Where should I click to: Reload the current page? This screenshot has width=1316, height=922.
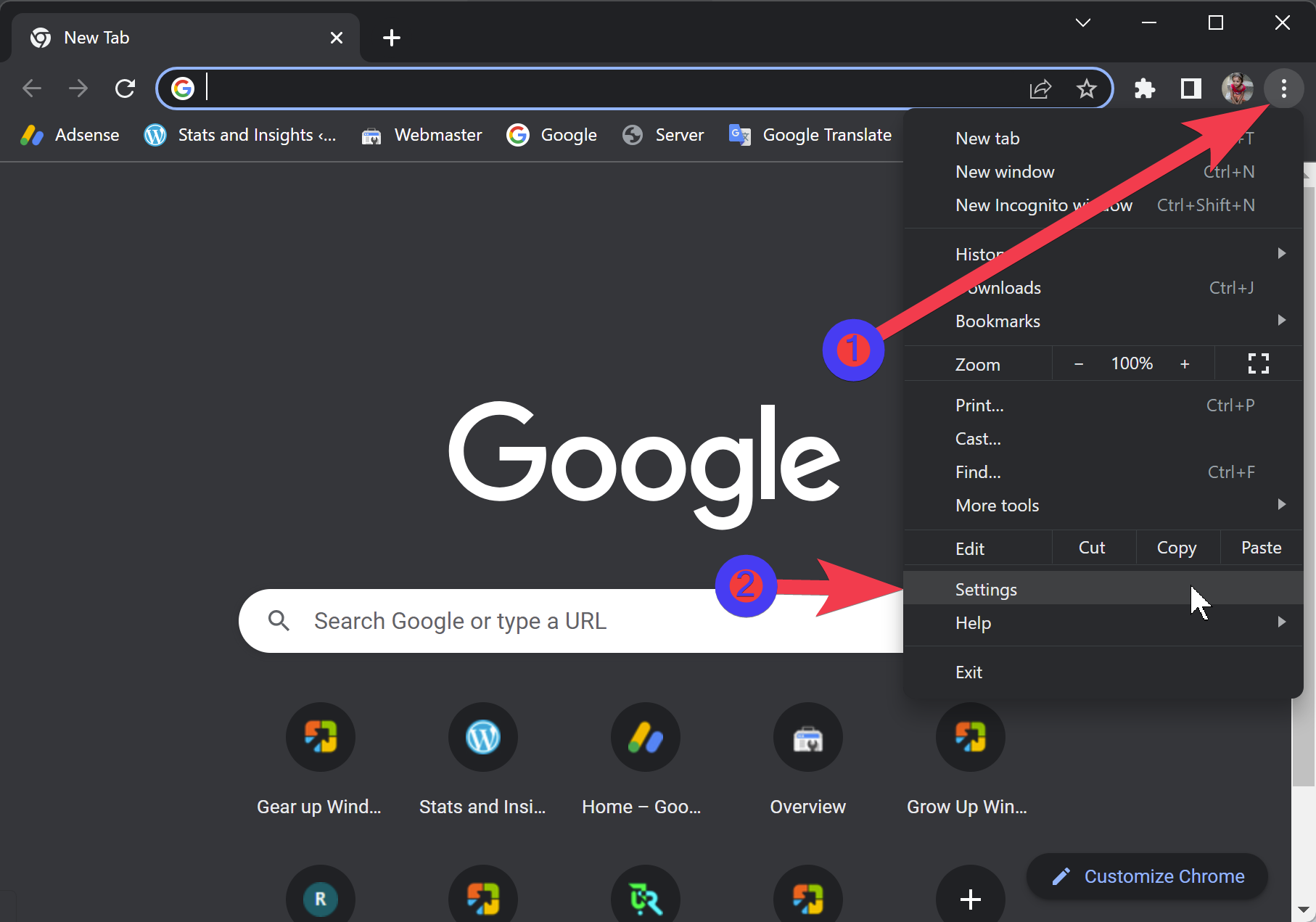click(x=126, y=89)
